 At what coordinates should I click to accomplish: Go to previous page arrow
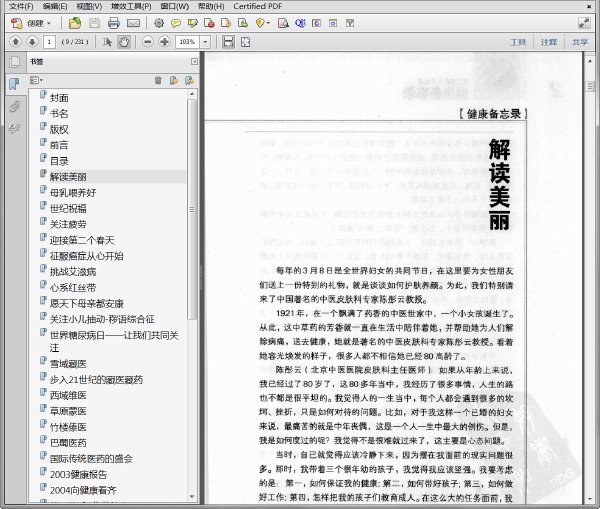click(x=15, y=41)
